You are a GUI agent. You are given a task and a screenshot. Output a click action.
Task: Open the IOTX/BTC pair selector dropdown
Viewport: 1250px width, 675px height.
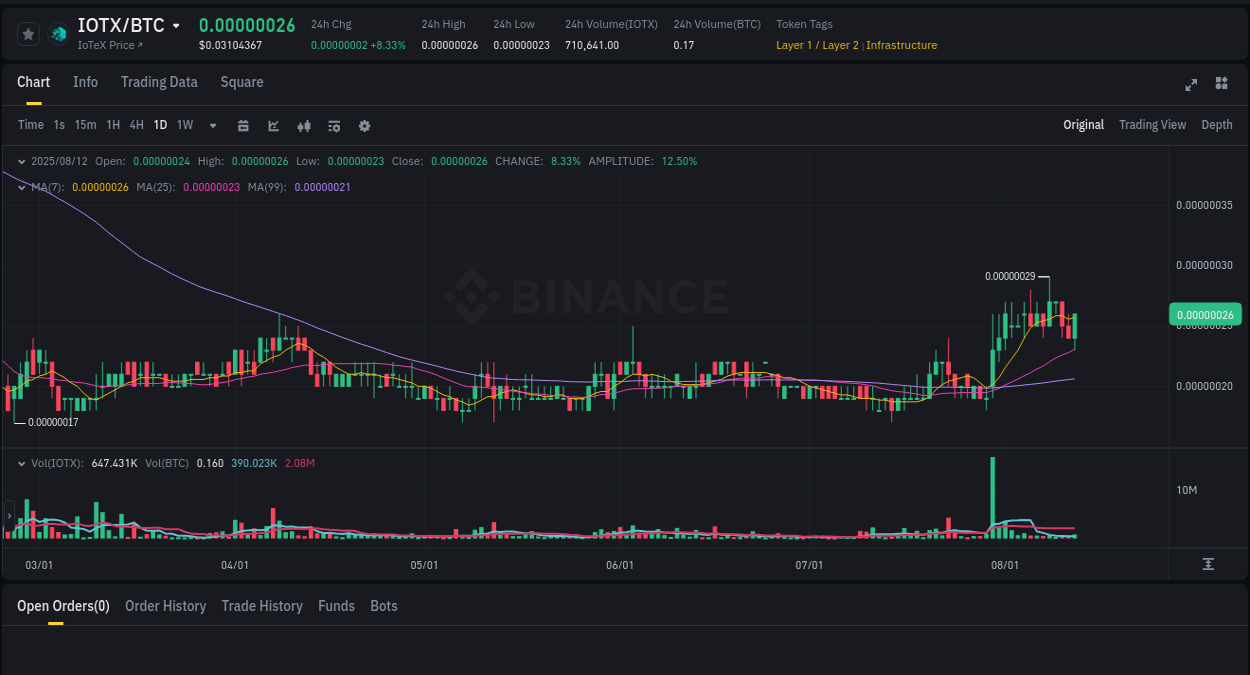pos(178,24)
